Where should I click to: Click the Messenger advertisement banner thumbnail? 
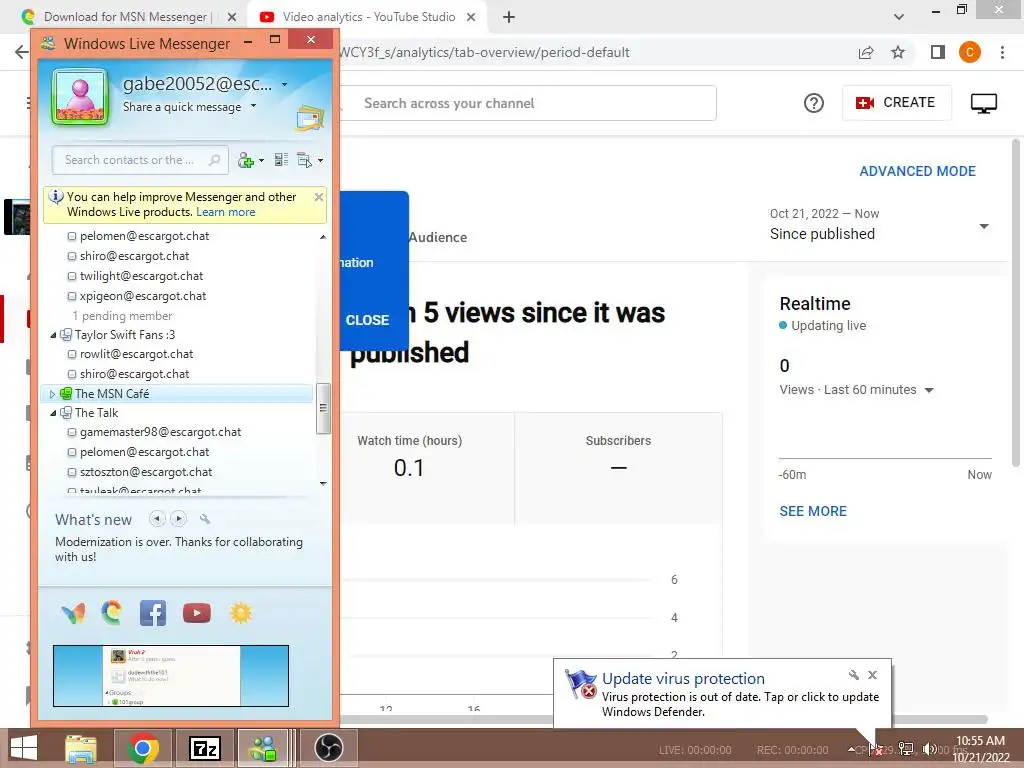pos(171,676)
